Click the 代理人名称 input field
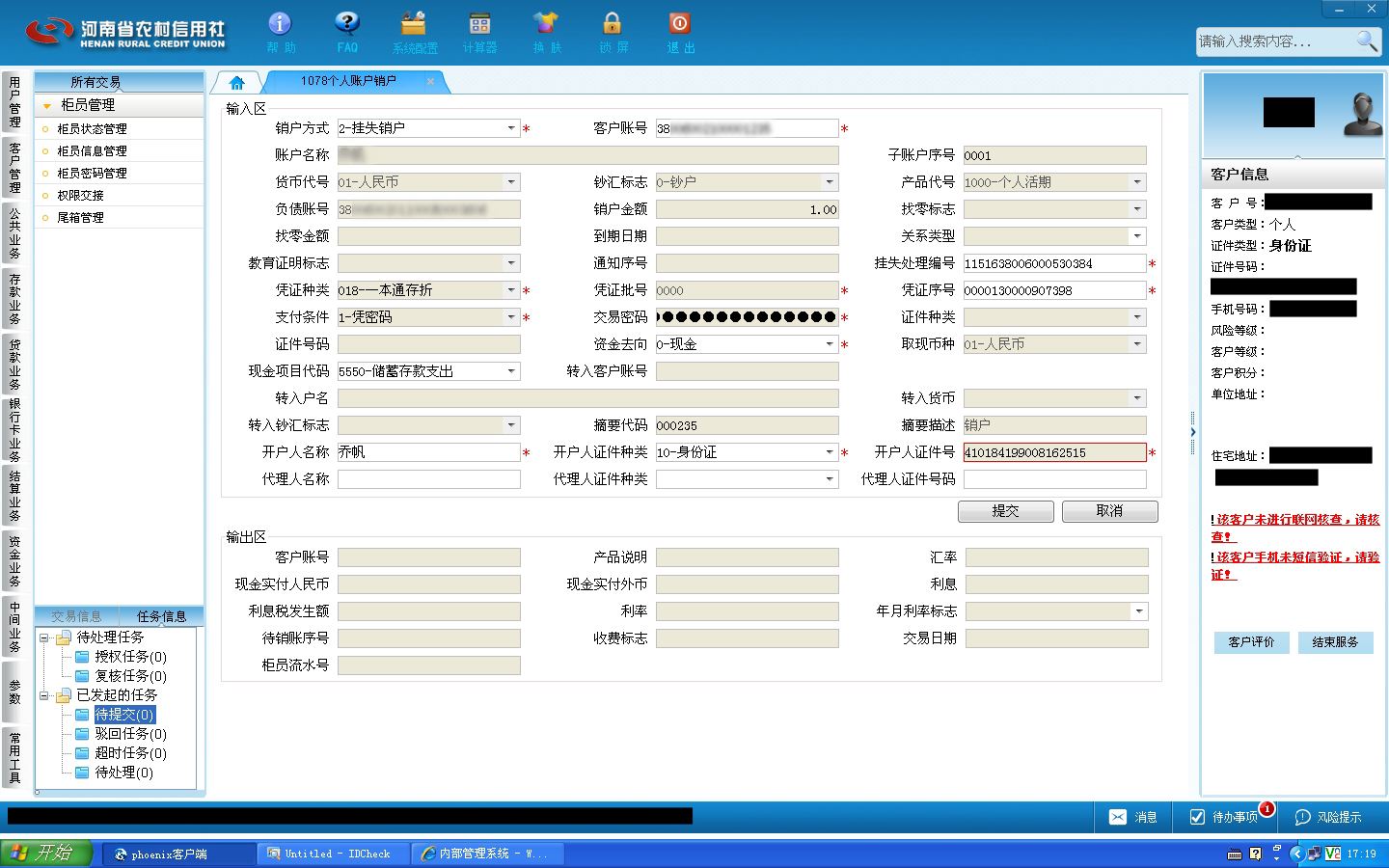 pyautogui.click(x=429, y=479)
